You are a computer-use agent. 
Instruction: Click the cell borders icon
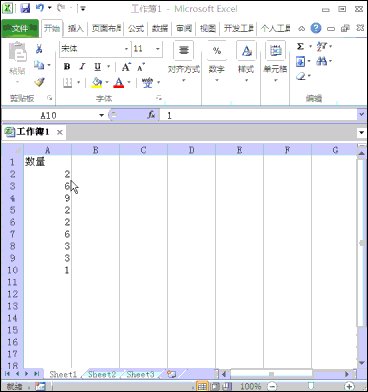[x=68, y=82]
